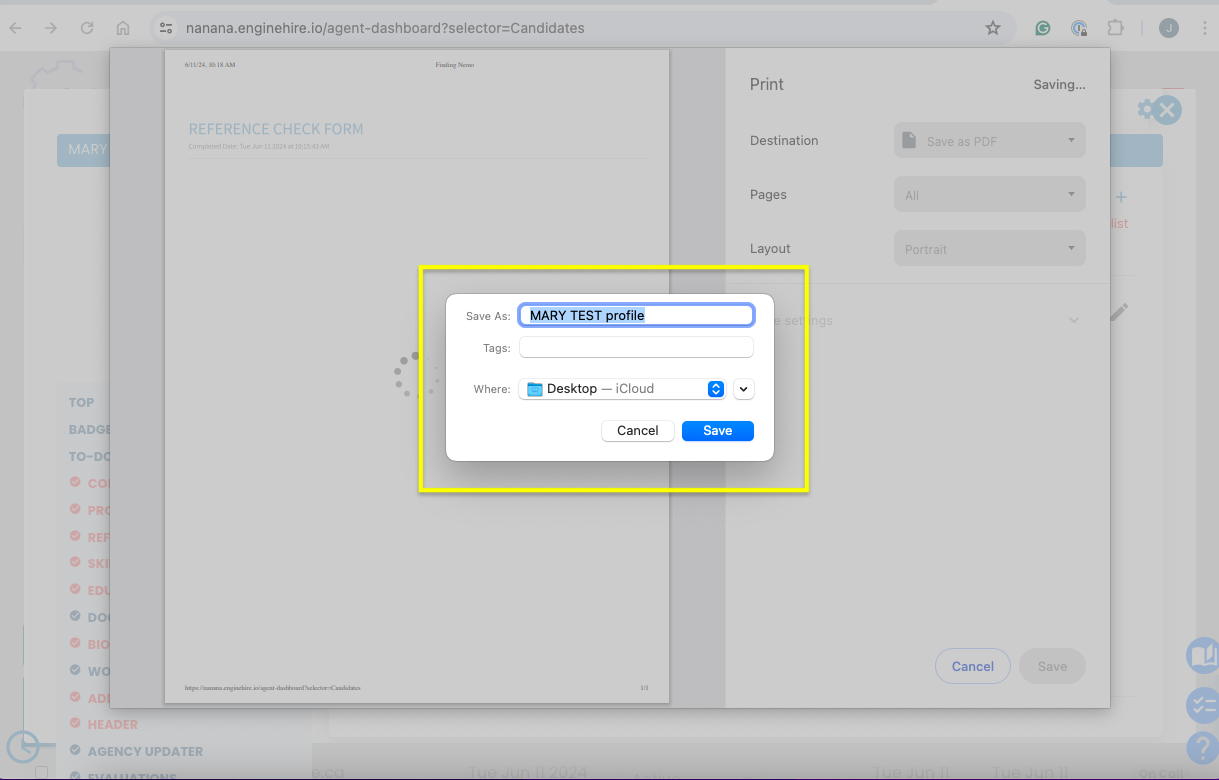The image size is (1219, 780).
Task: Click the clock icon at bottom left
Action: tap(23, 746)
